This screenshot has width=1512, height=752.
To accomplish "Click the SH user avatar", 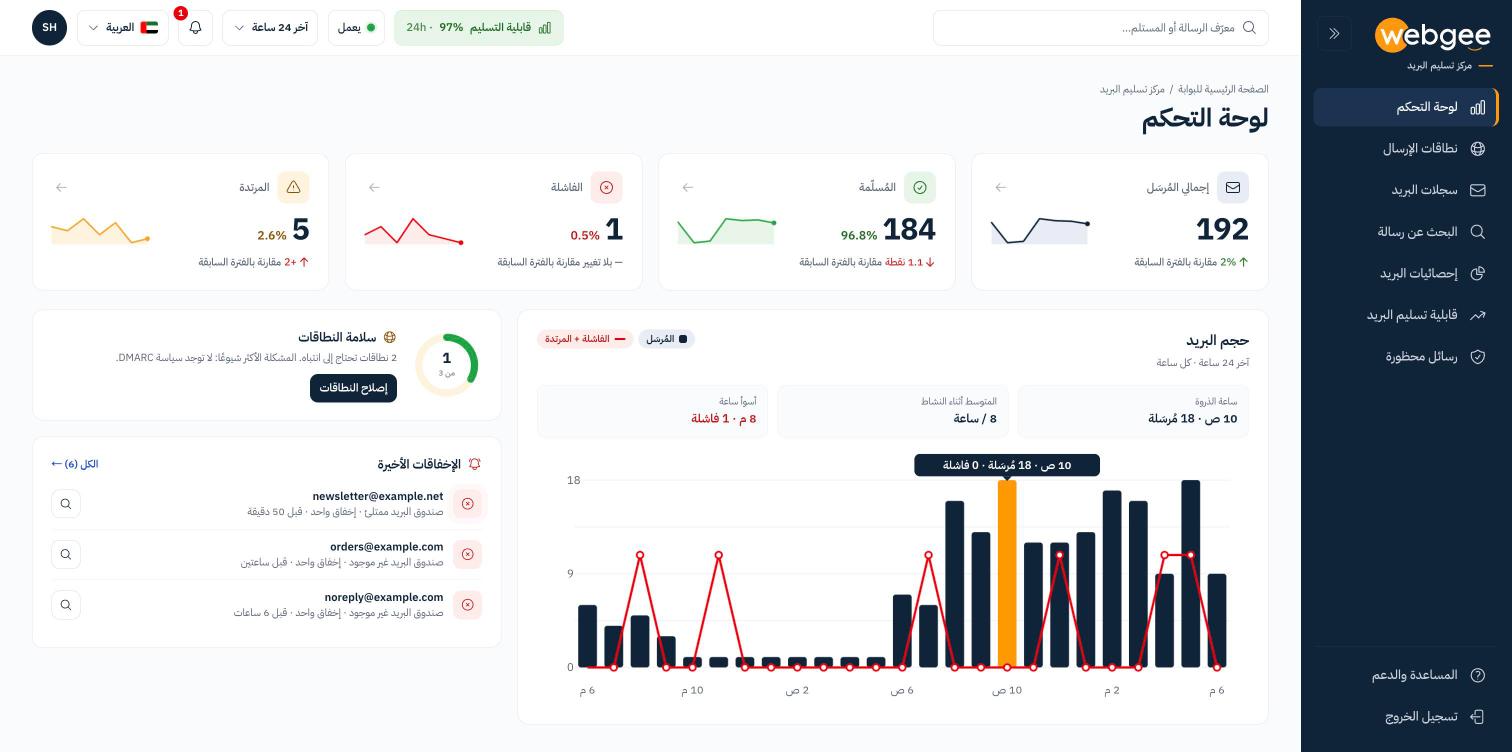I will click(x=49, y=28).
